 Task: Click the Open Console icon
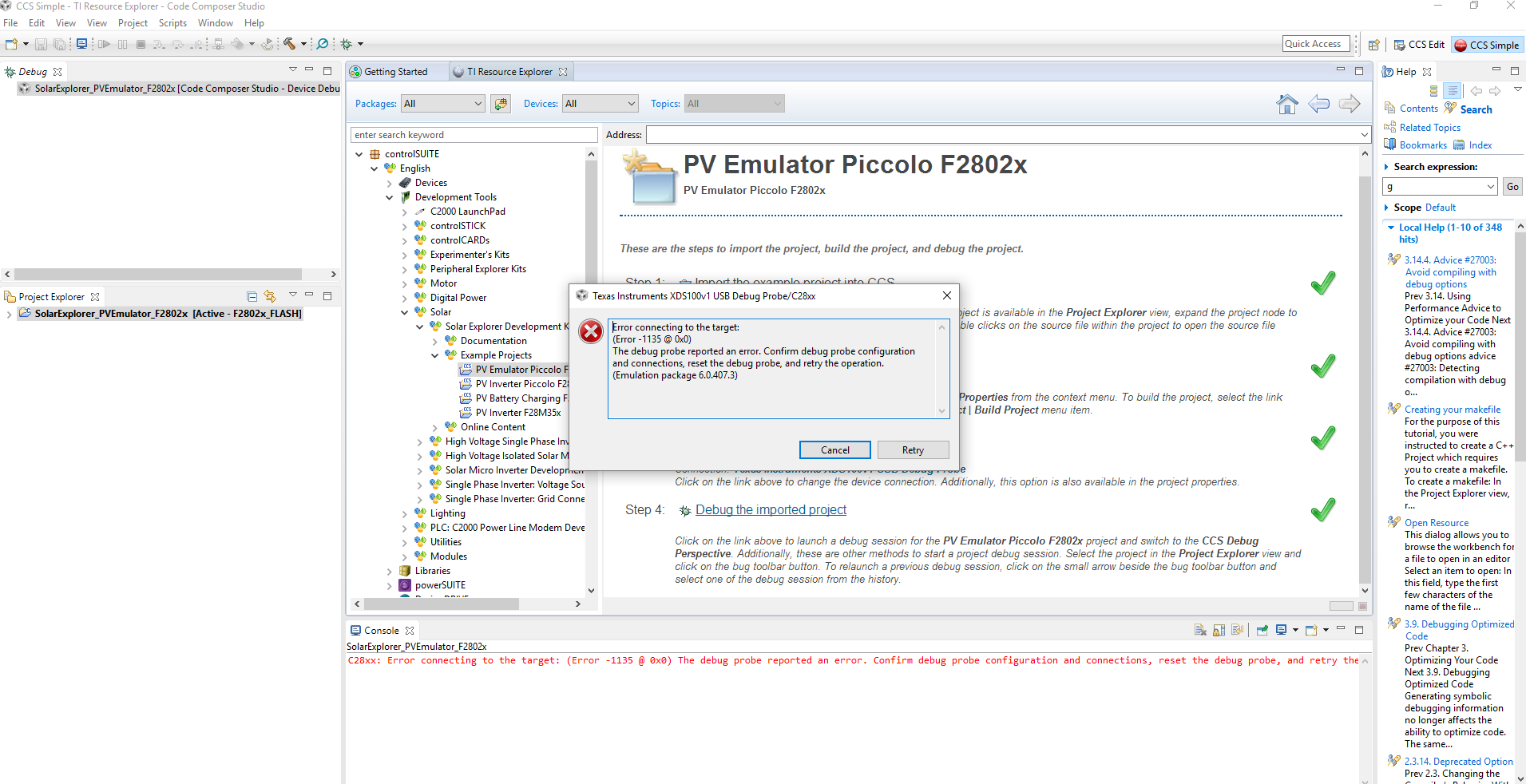tap(1311, 630)
